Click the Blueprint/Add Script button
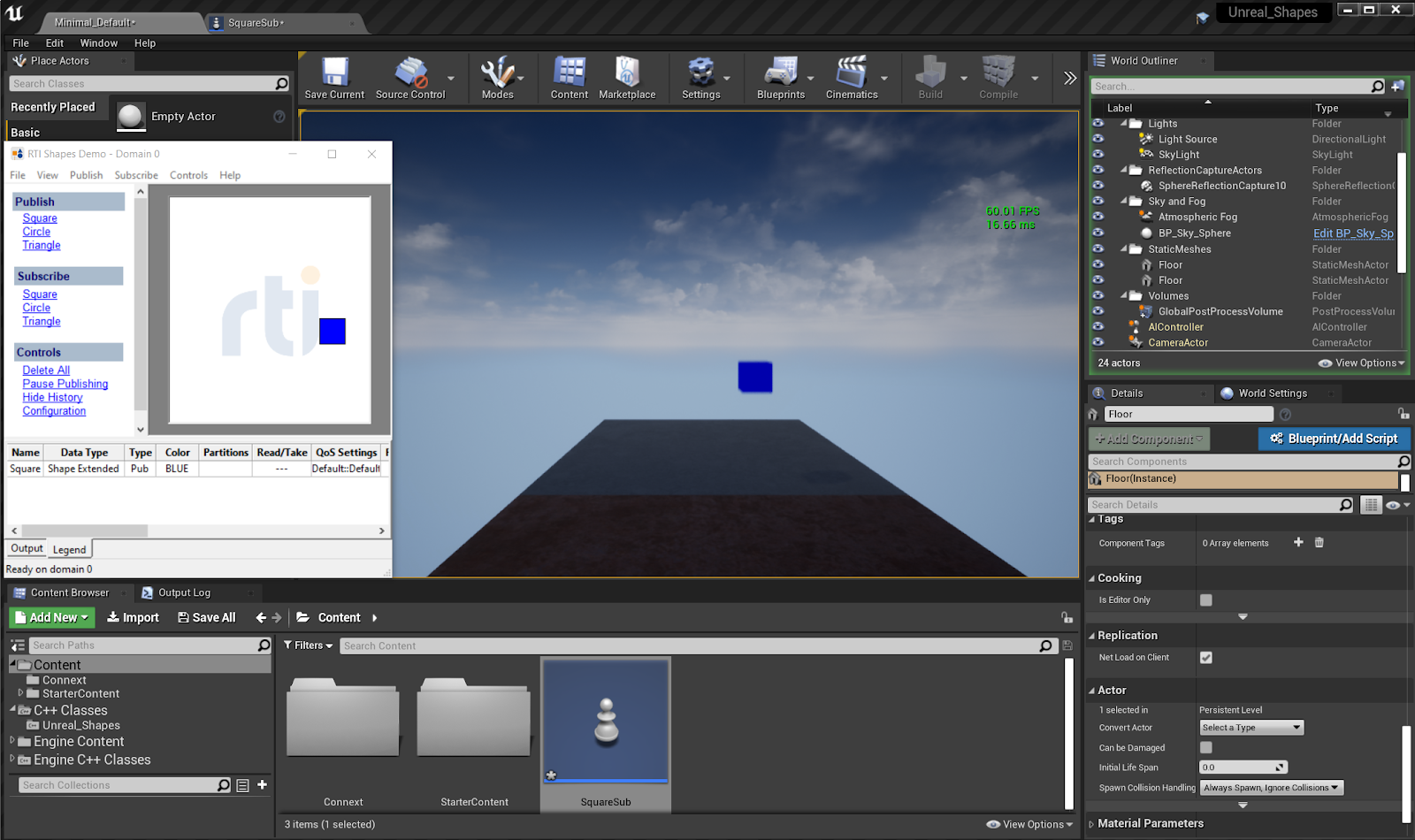This screenshot has width=1415, height=840. (x=1334, y=439)
